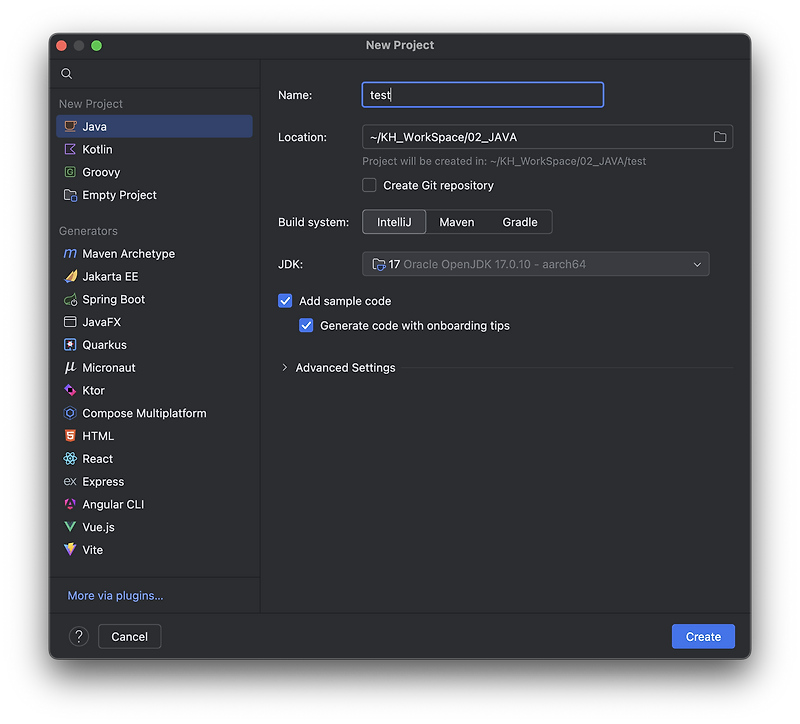Open More via plugins link
This screenshot has height=724, width=800.
point(113,595)
